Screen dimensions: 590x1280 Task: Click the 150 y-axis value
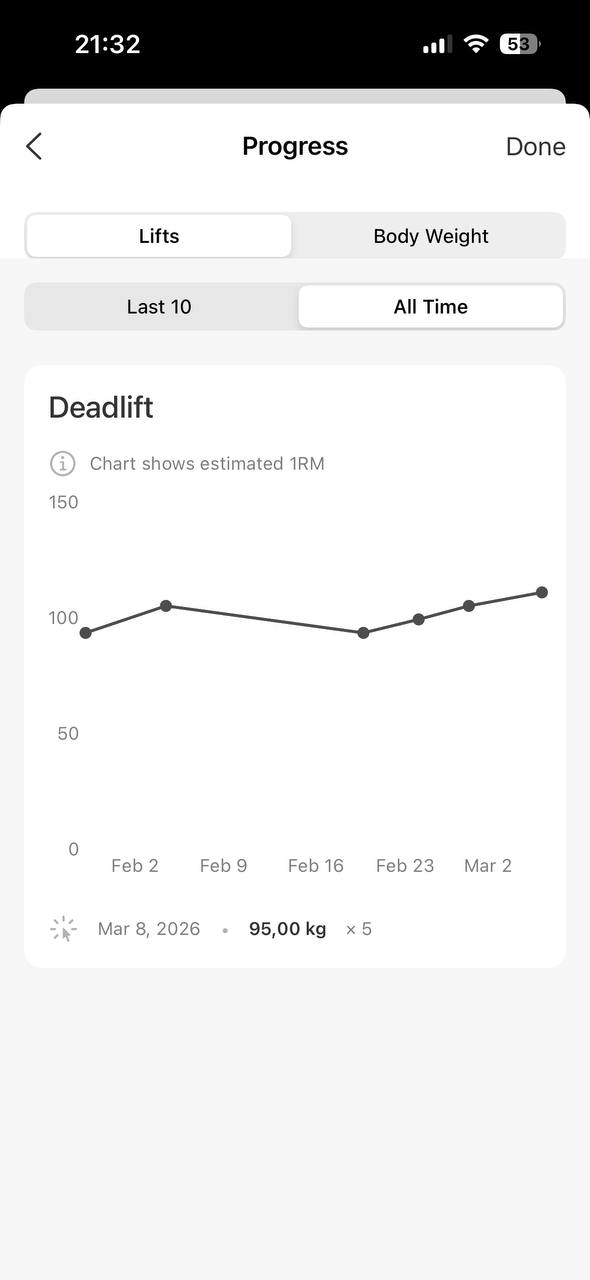[x=63, y=502]
